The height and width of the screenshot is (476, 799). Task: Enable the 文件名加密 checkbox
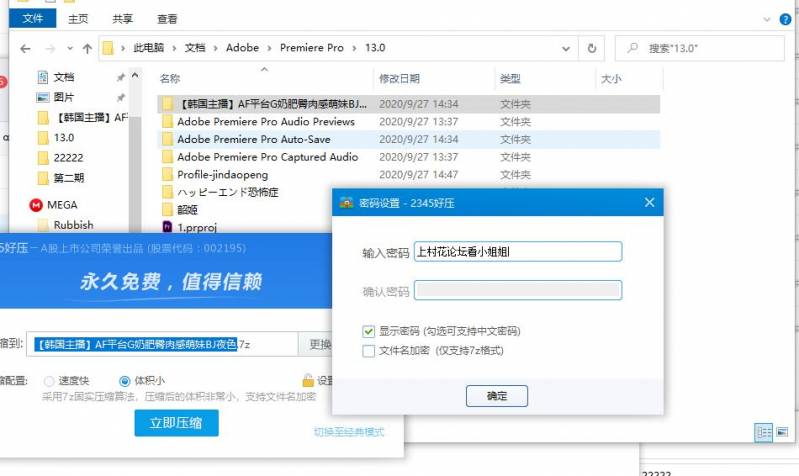368,351
